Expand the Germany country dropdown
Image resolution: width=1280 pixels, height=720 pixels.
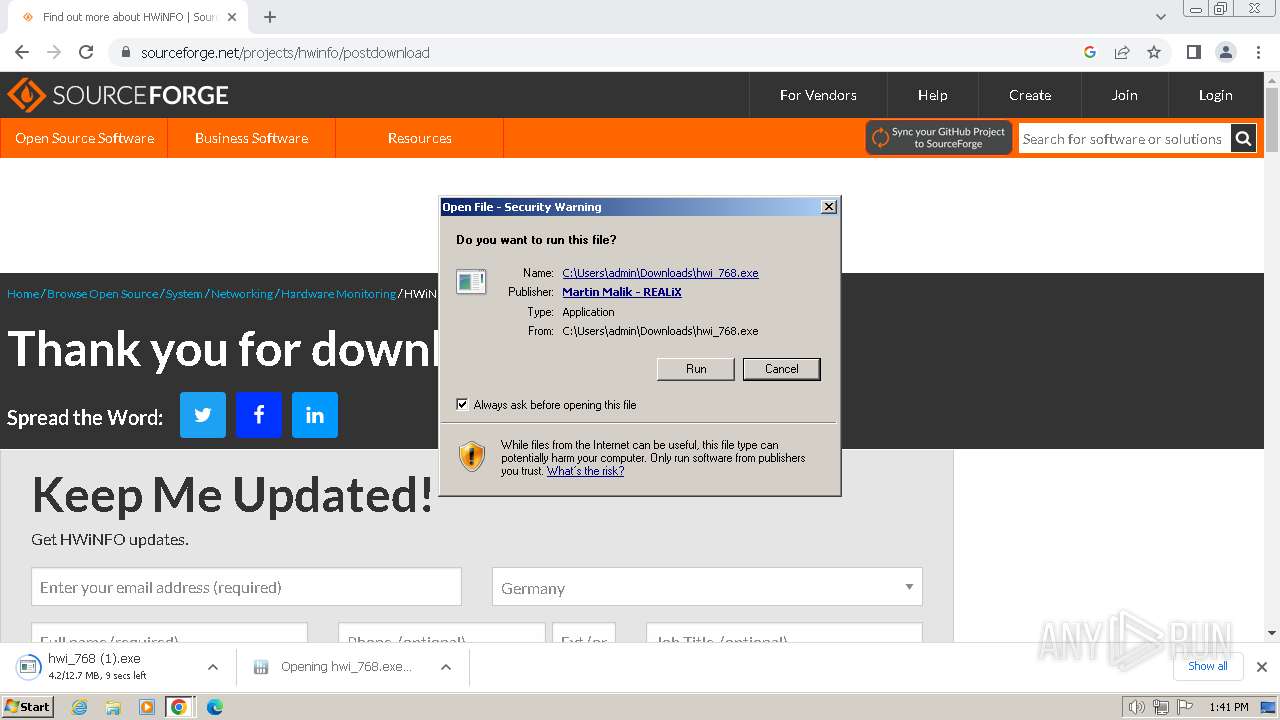click(707, 587)
